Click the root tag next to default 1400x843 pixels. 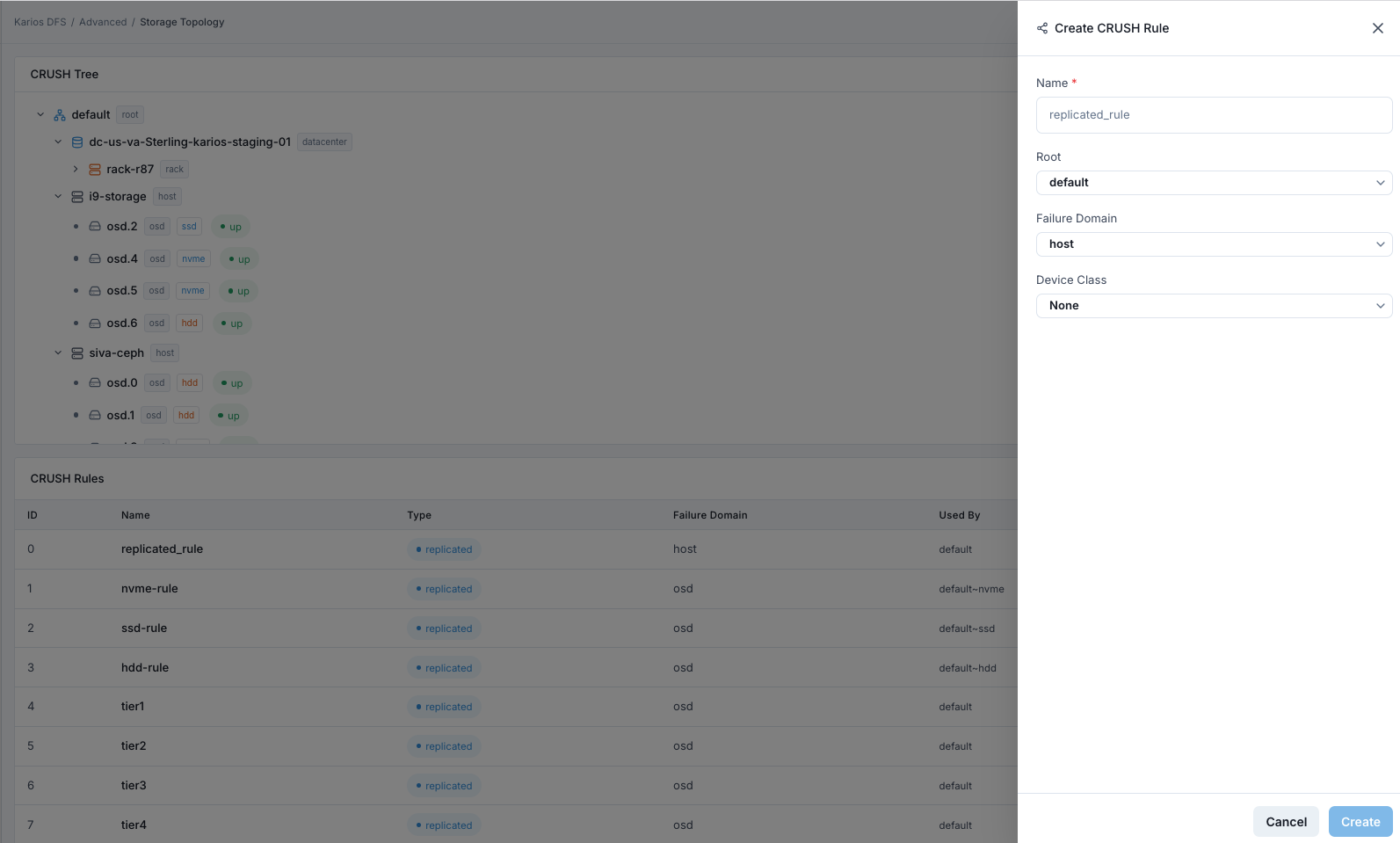130,115
